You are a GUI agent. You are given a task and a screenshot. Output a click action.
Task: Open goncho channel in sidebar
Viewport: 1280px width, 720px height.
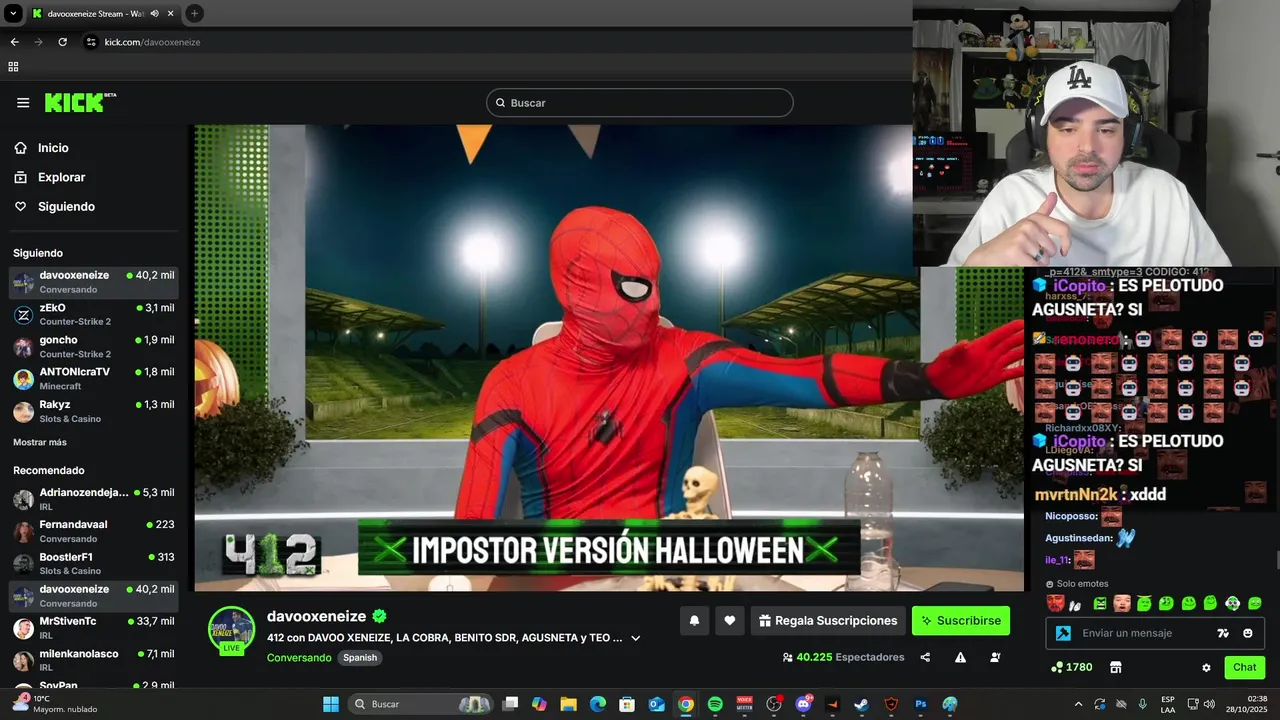(94, 346)
